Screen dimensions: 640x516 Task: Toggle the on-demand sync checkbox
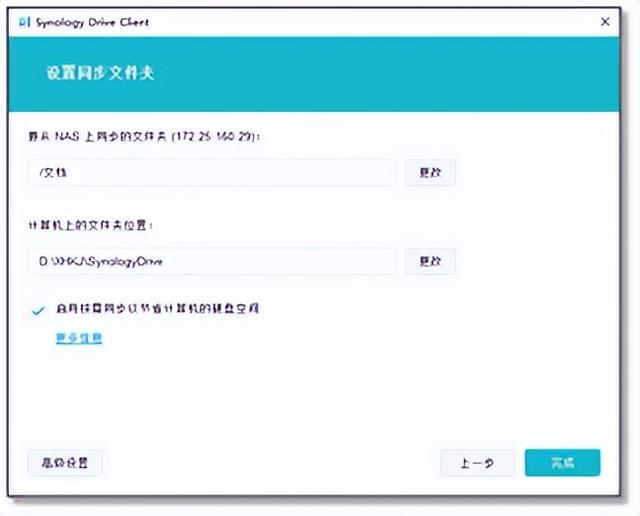[x=38, y=311]
